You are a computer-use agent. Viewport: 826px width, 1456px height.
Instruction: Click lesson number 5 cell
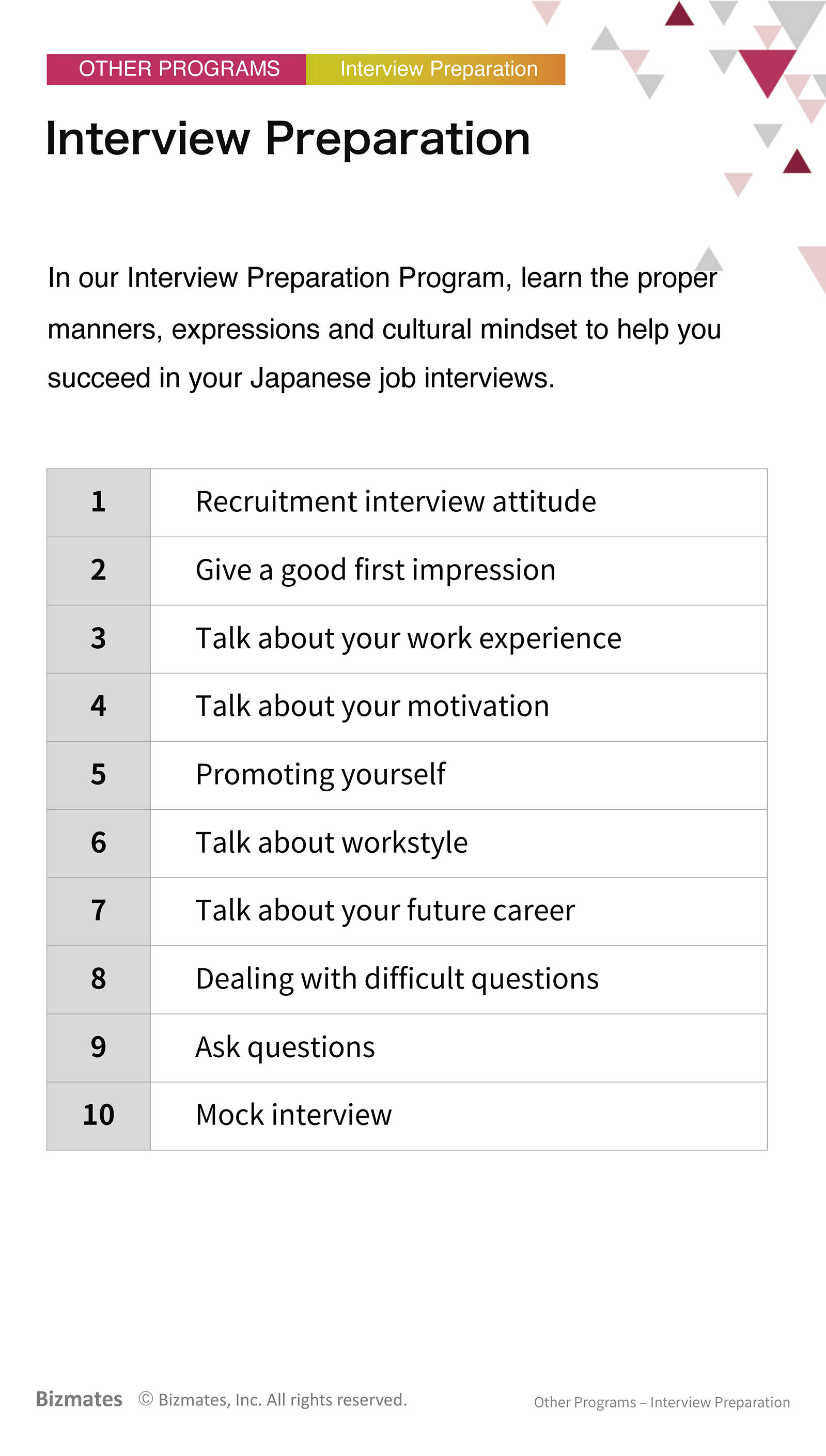point(99,775)
